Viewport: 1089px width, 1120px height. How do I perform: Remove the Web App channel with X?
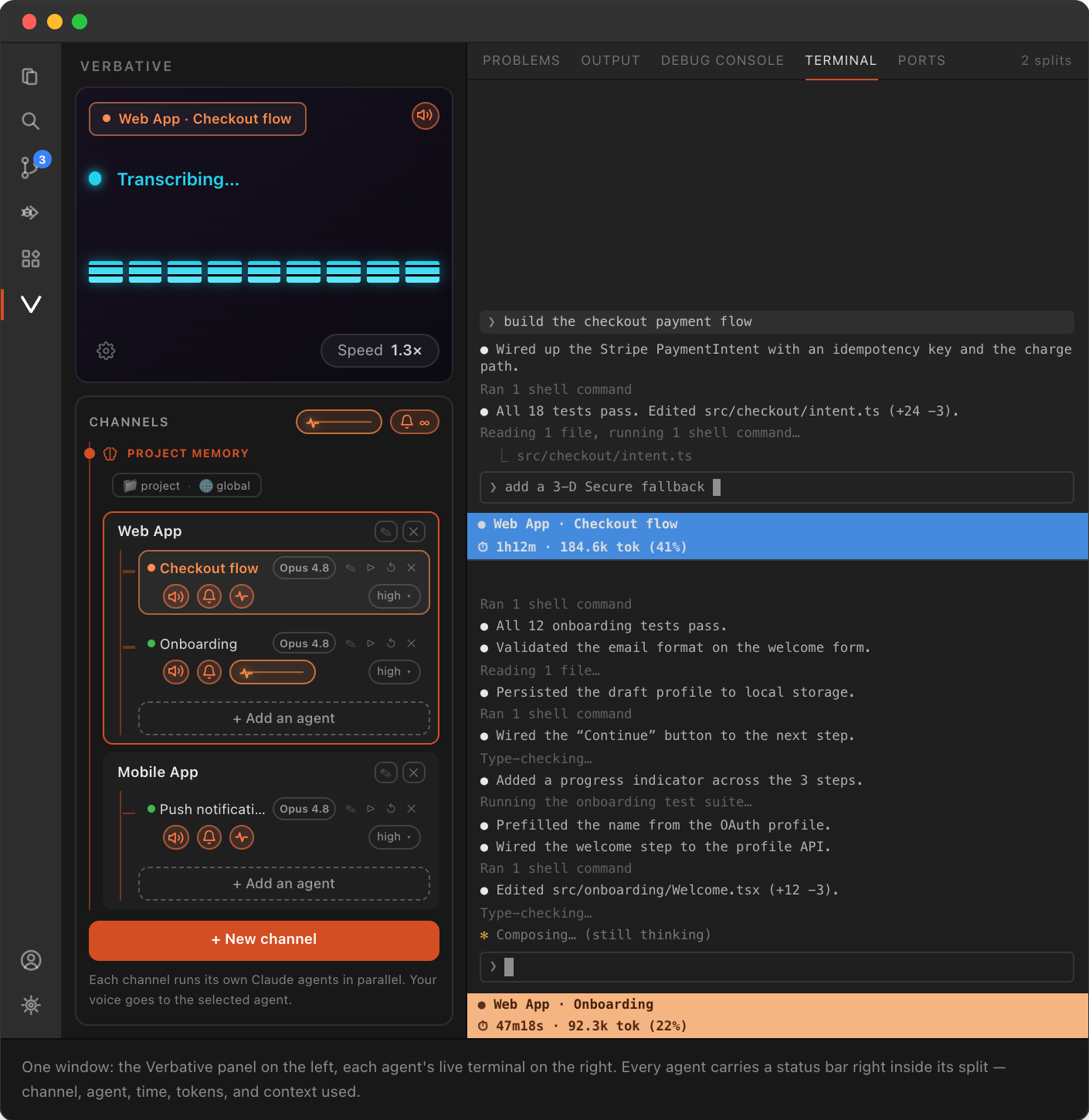coord(414,531)
